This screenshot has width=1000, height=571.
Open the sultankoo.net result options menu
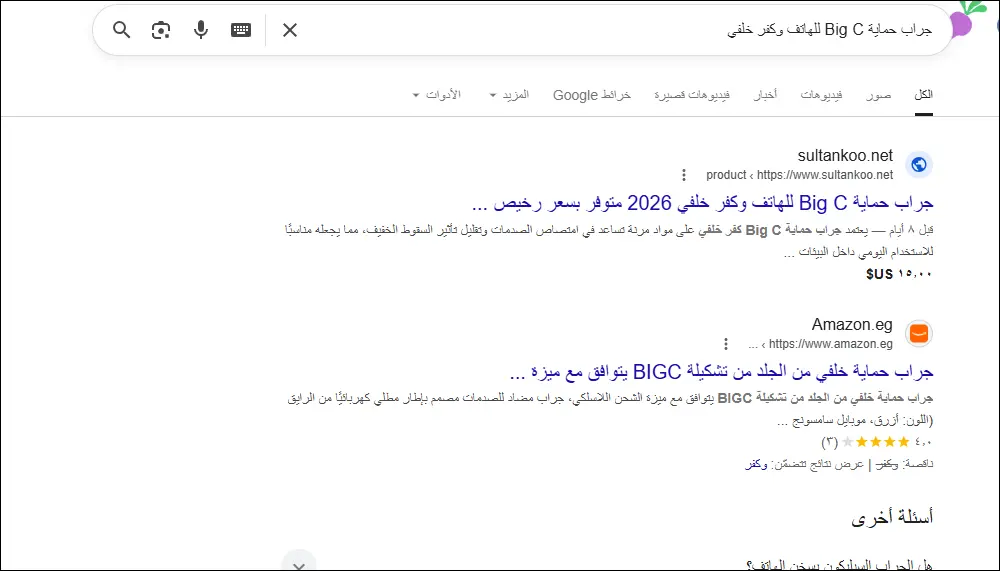coord(684,175)
